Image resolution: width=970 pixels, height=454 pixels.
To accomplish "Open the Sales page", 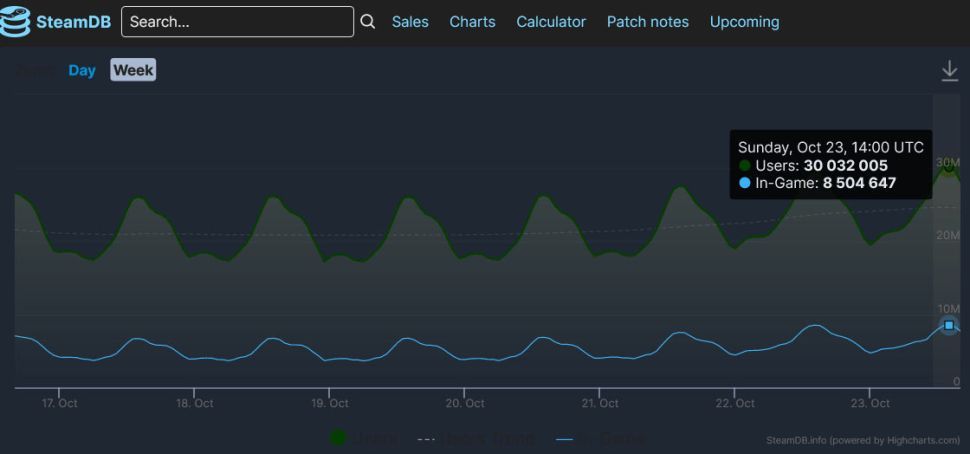I will click(410, 22).
